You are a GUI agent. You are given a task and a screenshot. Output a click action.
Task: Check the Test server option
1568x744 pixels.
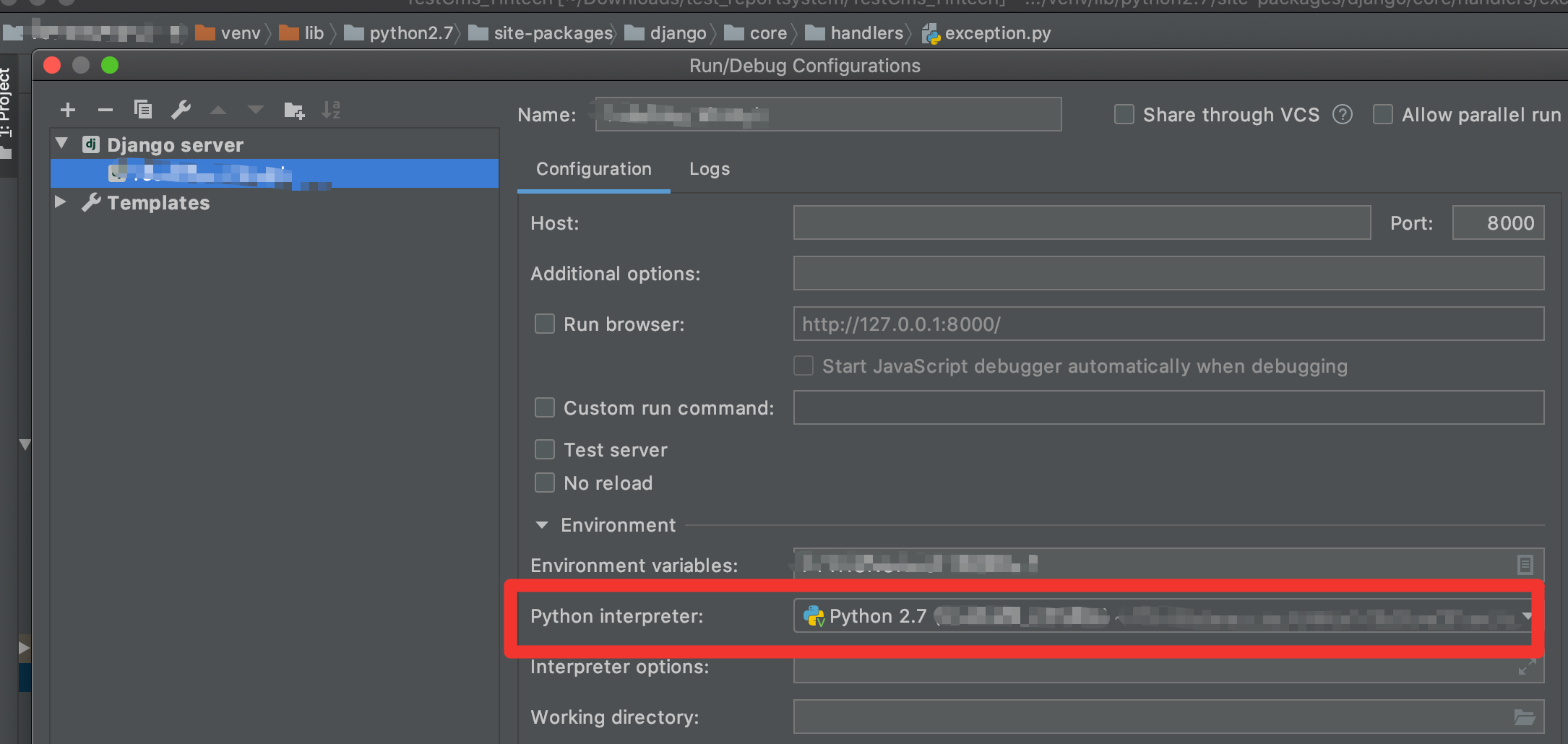click(544, 449)
